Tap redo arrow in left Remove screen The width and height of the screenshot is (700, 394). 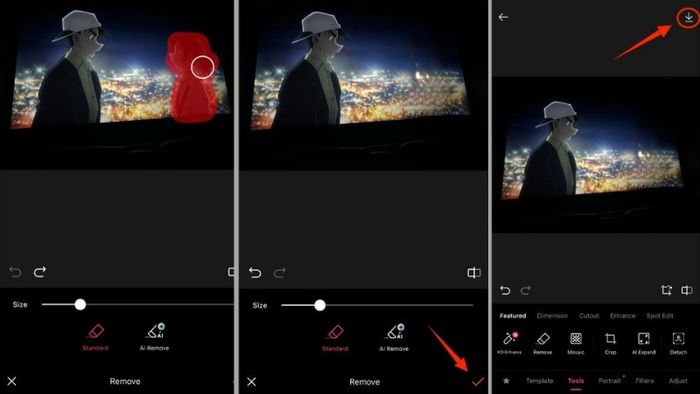coord(40,272)
